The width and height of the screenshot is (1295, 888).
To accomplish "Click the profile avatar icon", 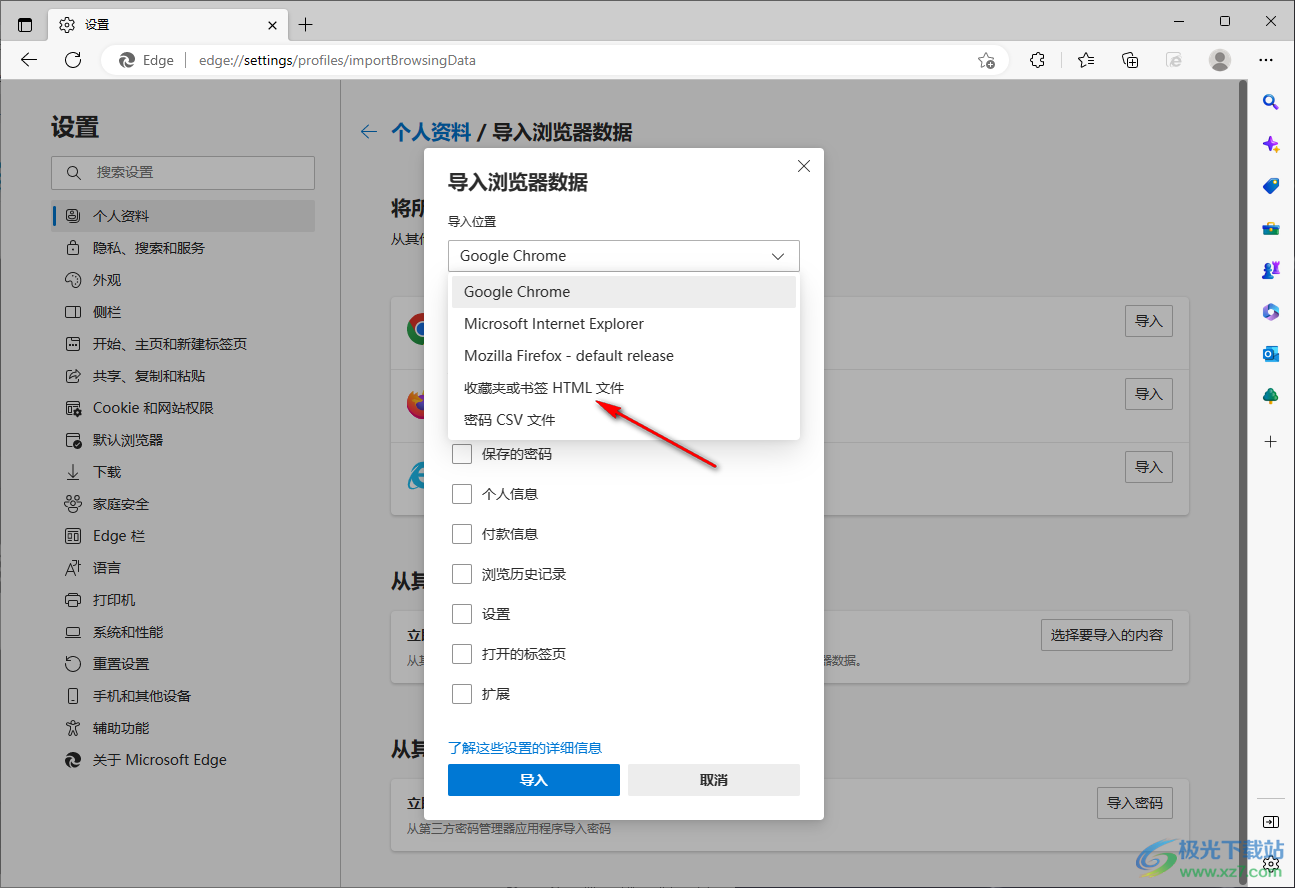I will coord(1220,60).
